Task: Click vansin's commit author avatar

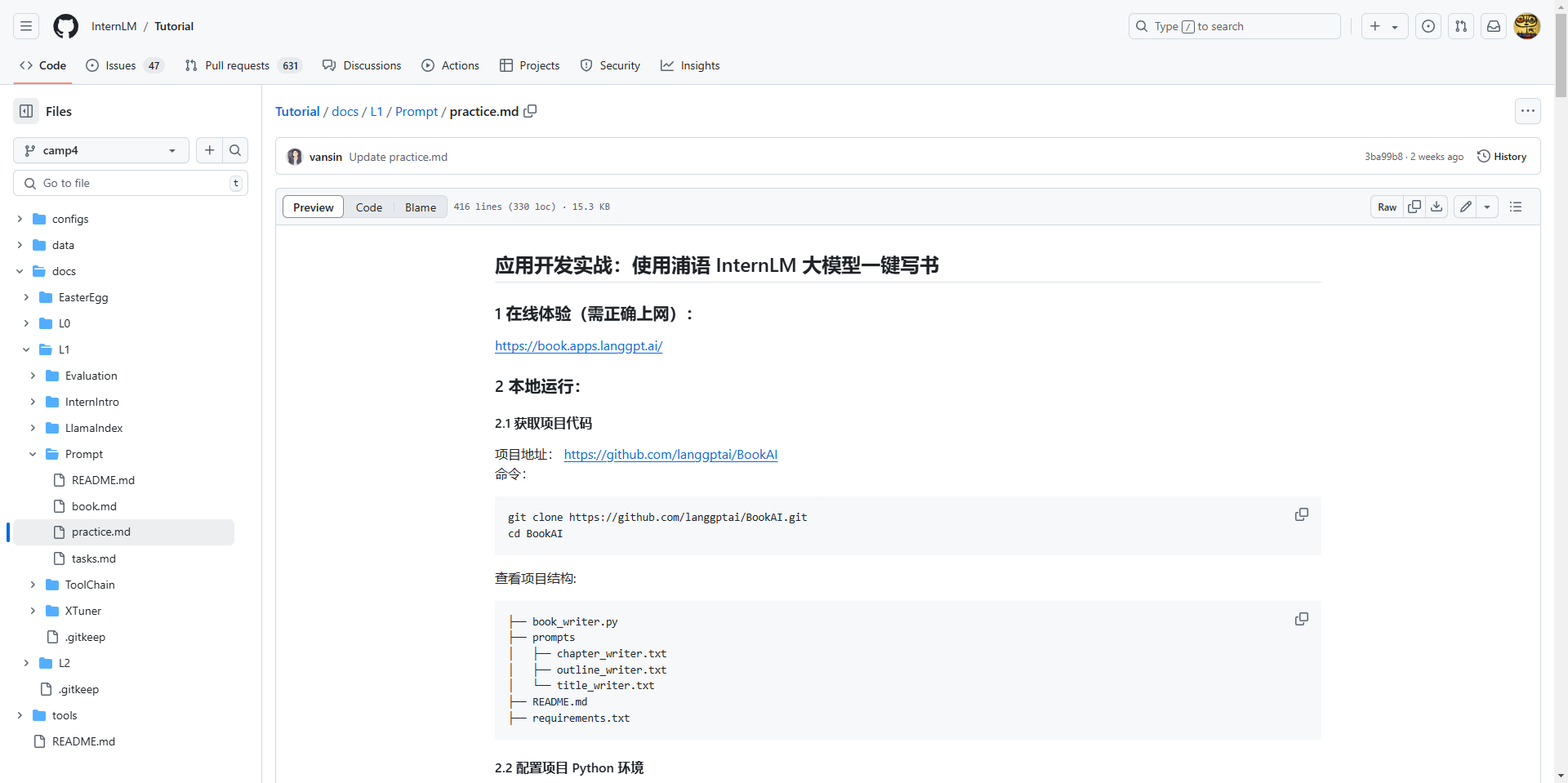Action: [295, 157]
